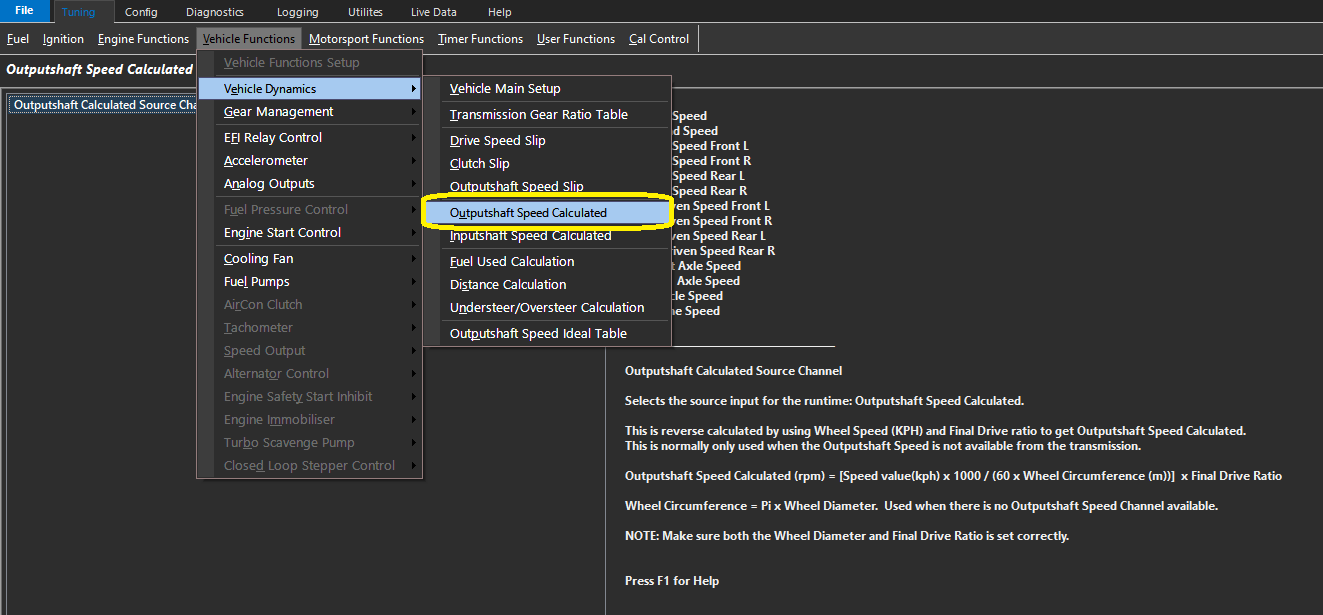Viewport: 1323px width, 615px height.
Task: Switch to the Diagnostics tab
Action: click(x=214, y=12)
